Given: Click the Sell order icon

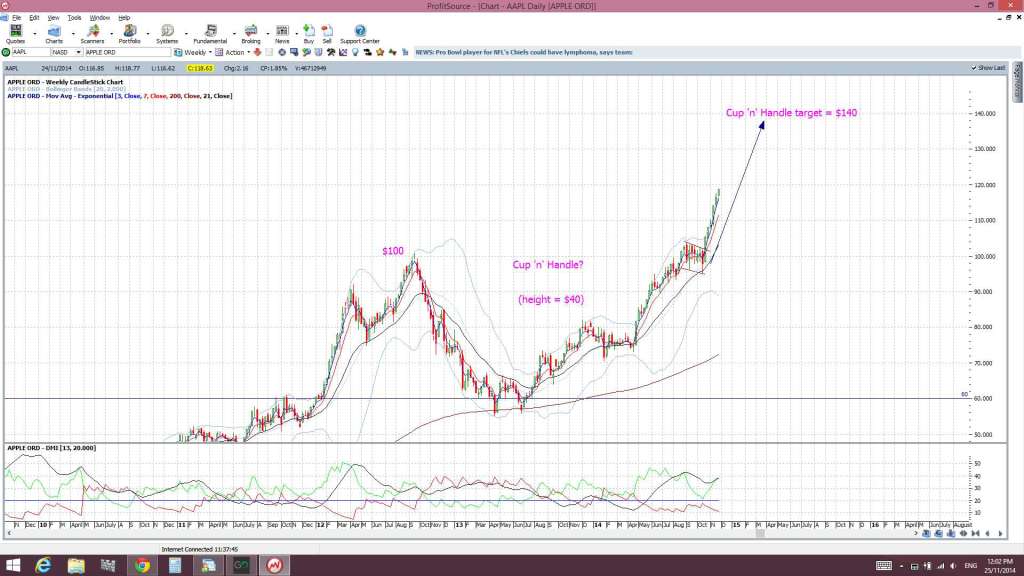Looking at the screenshot, I should (327, 31).
